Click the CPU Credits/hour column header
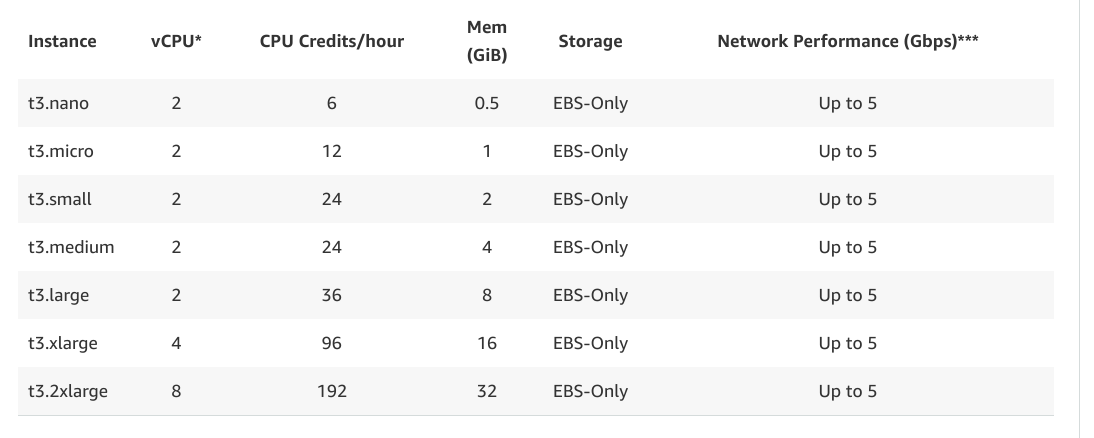The height and width of the screenshot is (438, 1094). 331,41
